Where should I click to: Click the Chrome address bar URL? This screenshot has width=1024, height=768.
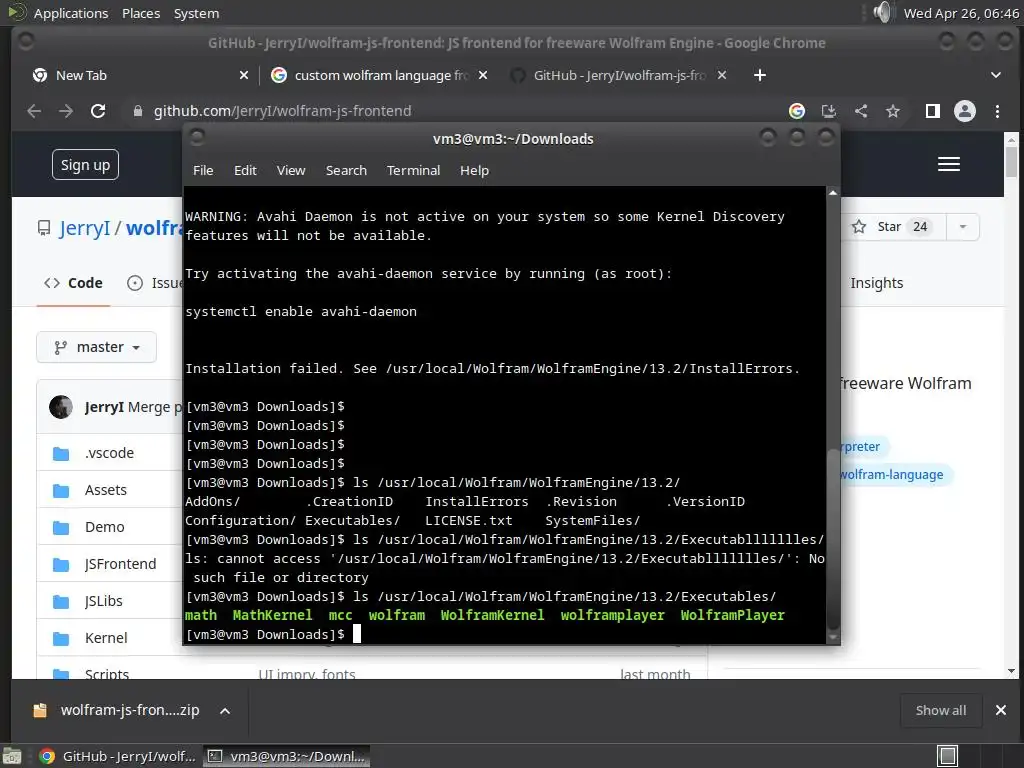(x=282, y=111)
